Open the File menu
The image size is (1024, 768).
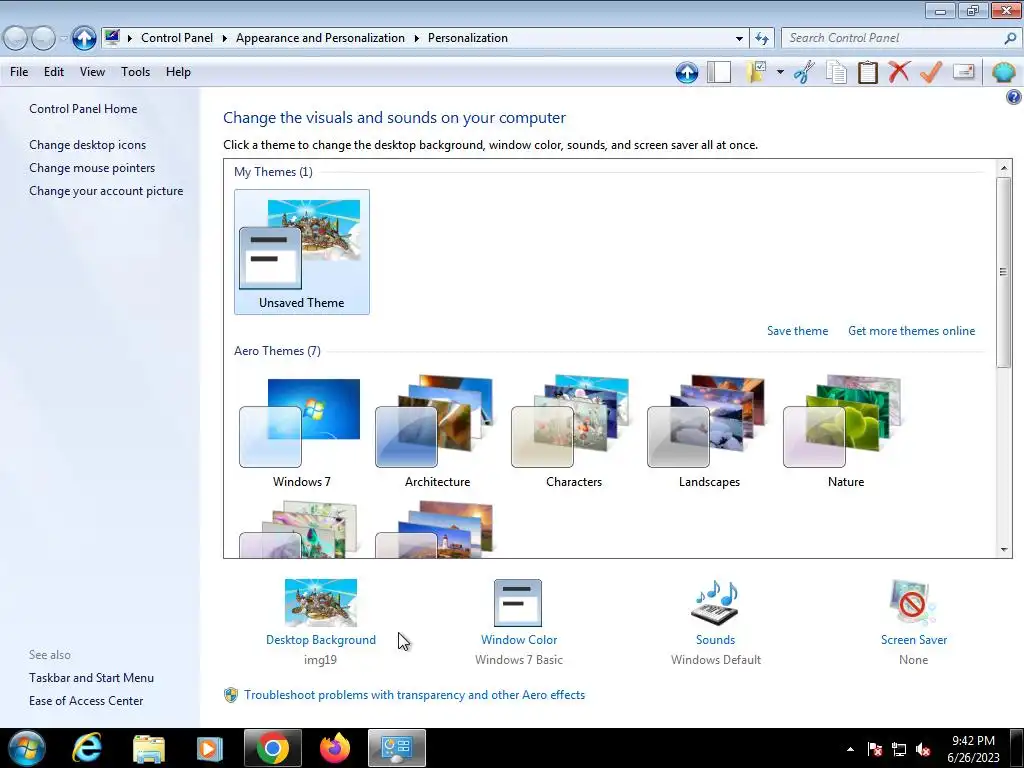19,72
